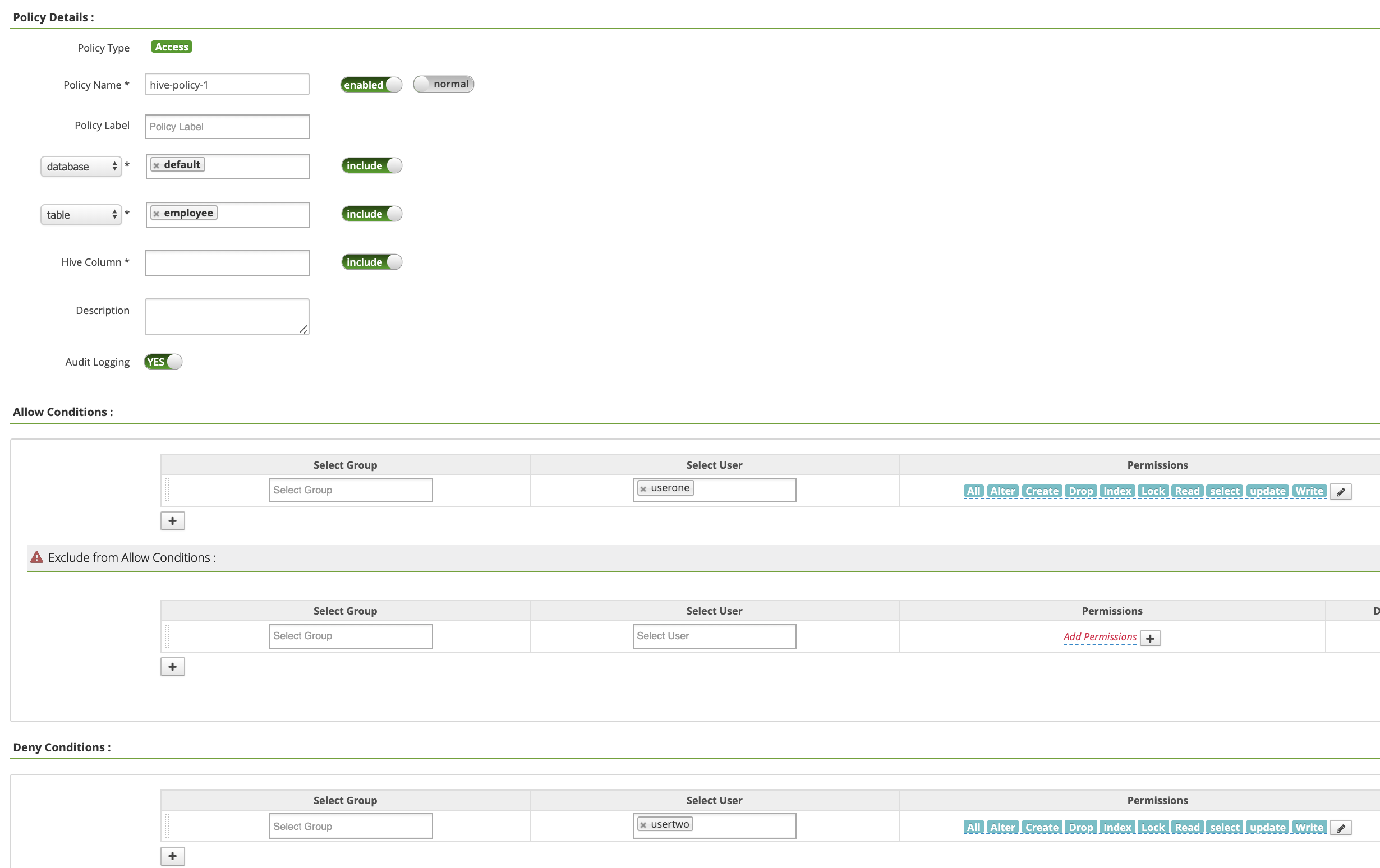Click the pencil edit icon in Allow Conditions permissions

point(1340,492)
